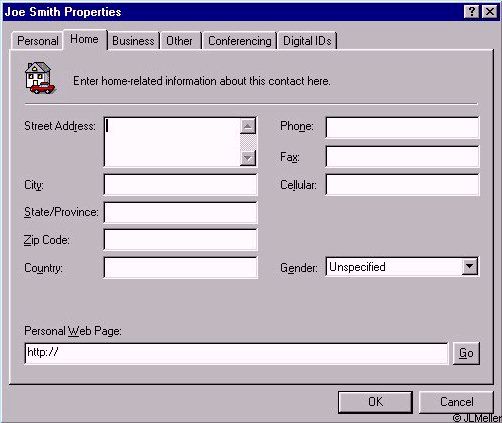Click the OK button
502x423 pixels.
pos(375,402)
